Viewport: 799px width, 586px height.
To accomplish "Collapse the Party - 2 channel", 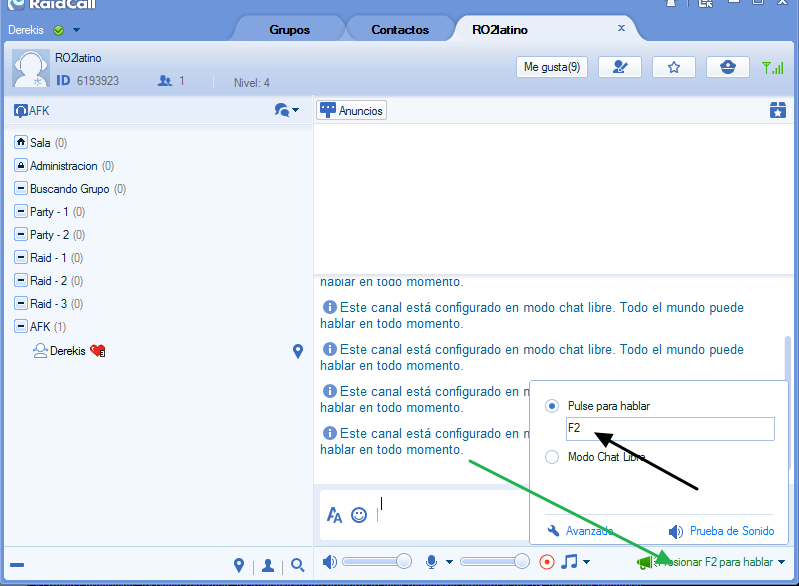I will [20, 234].
